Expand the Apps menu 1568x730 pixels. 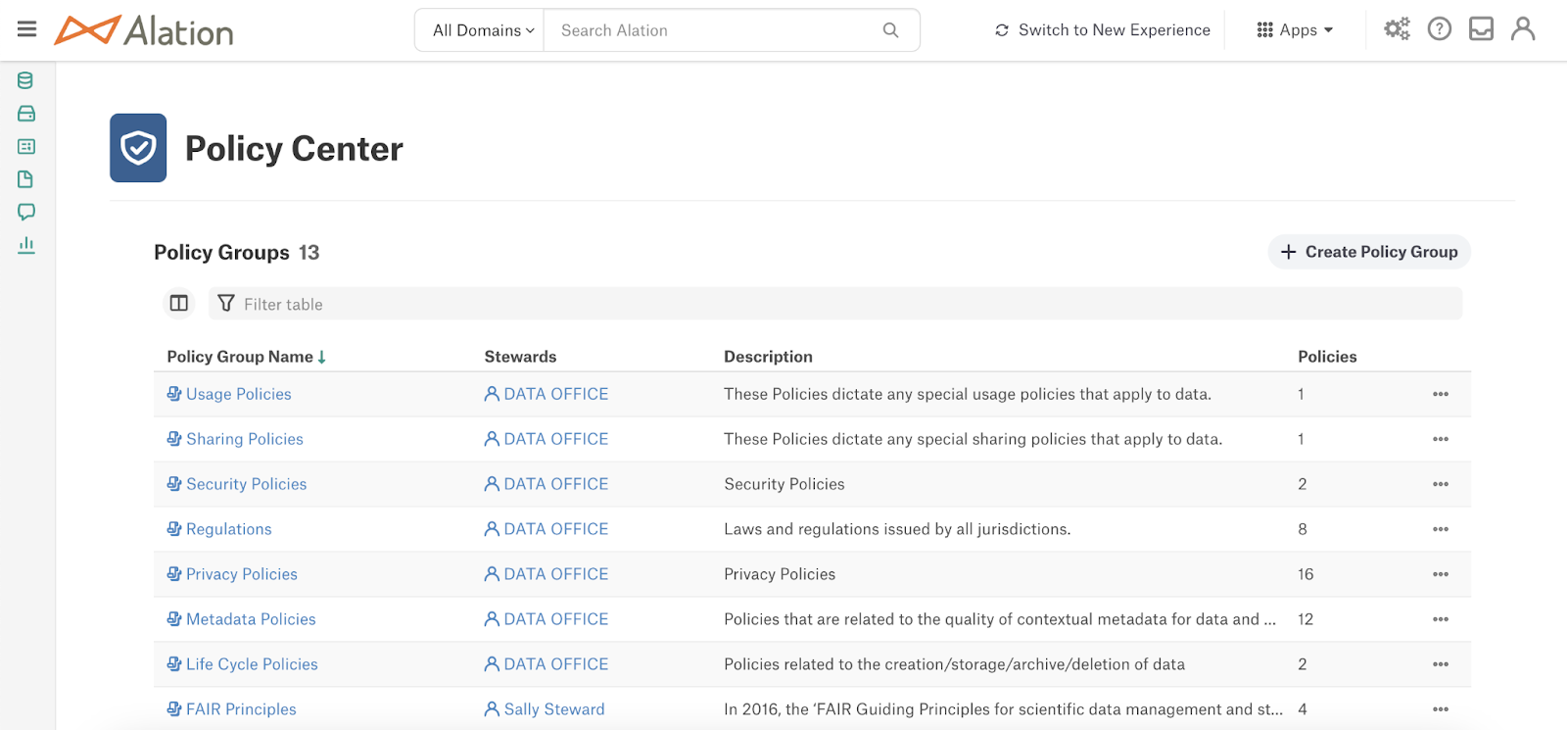point(1295,30)
